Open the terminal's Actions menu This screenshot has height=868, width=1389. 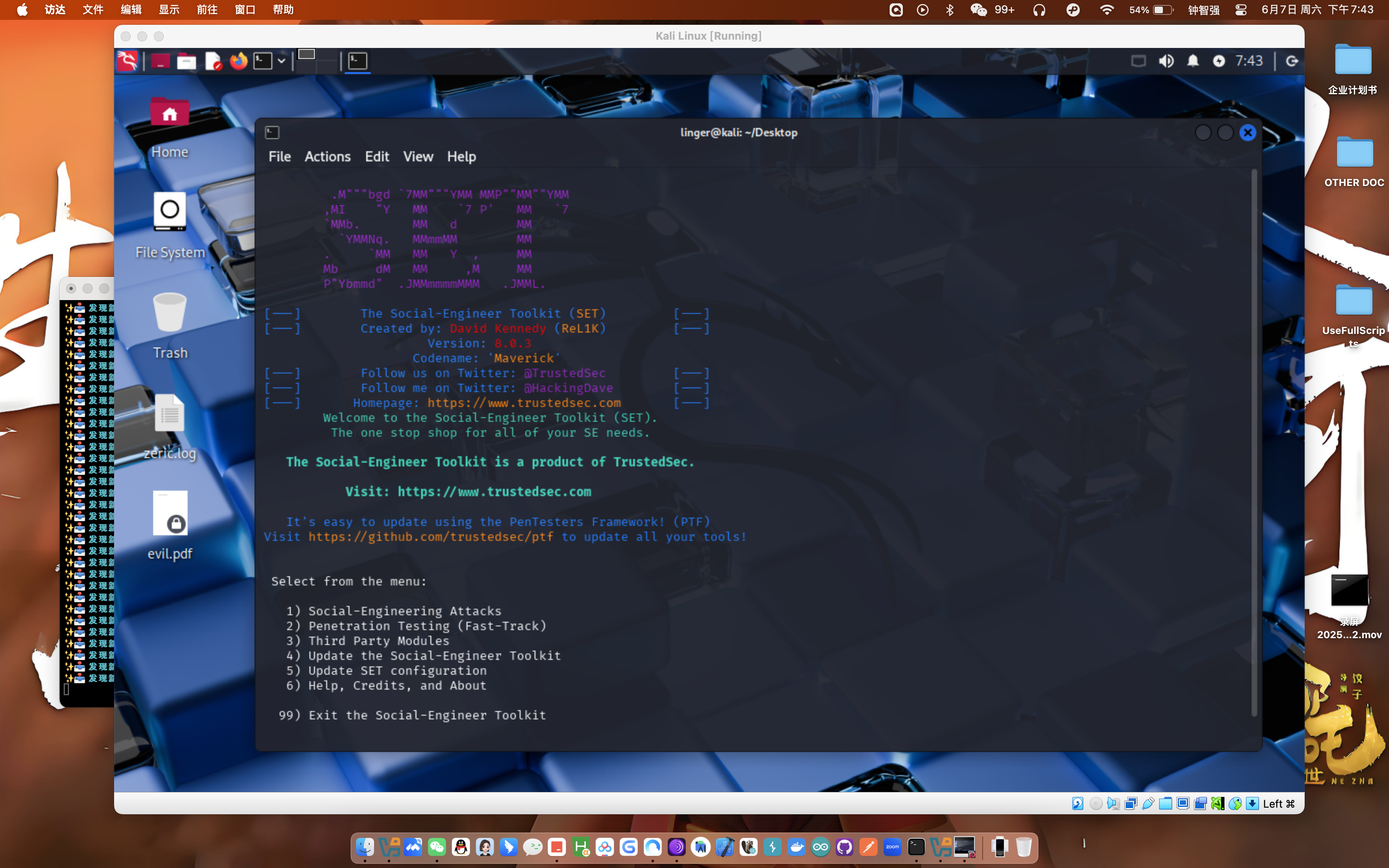click(327, 156)
